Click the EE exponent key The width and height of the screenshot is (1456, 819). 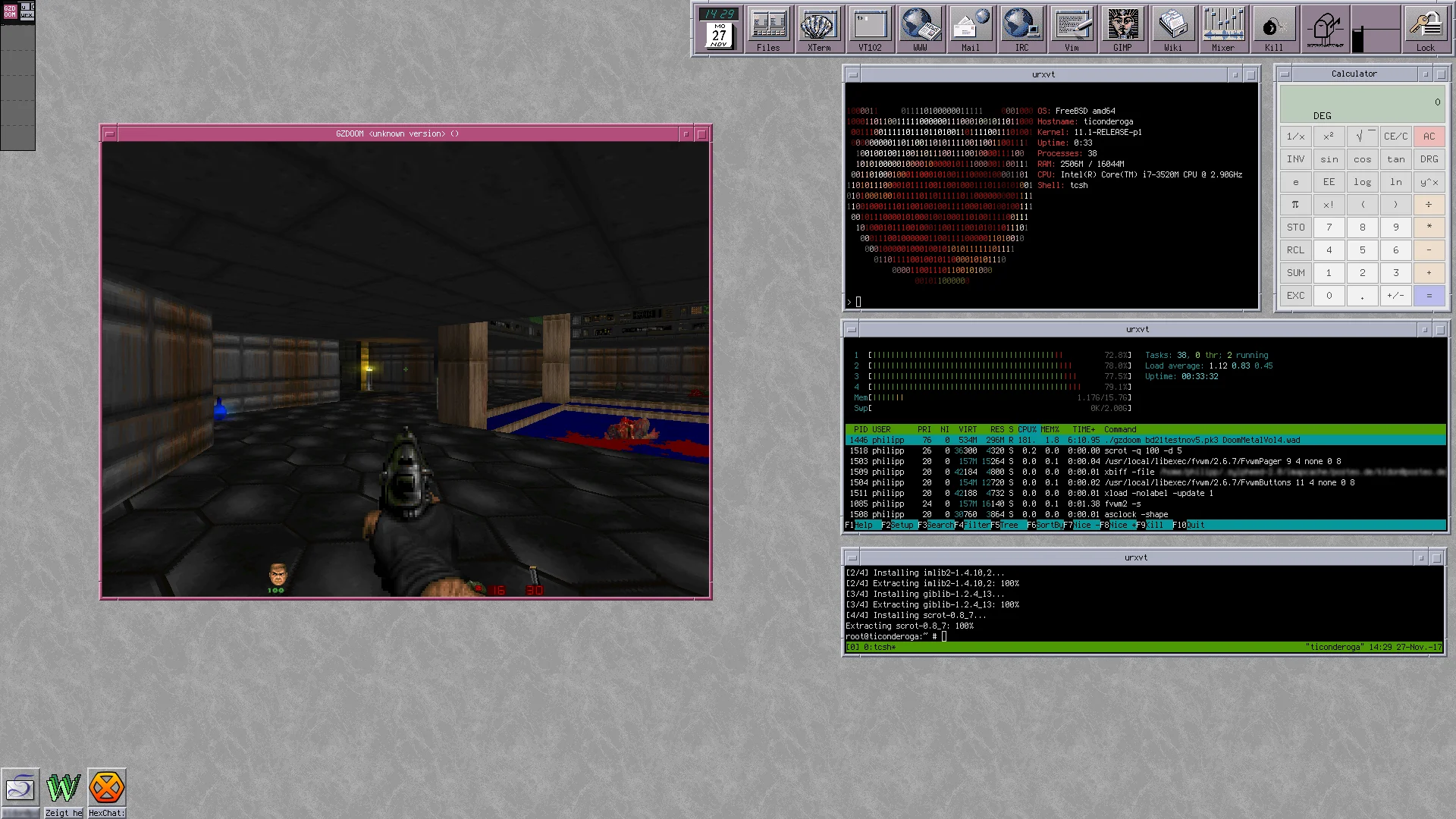click(1329, 182)
